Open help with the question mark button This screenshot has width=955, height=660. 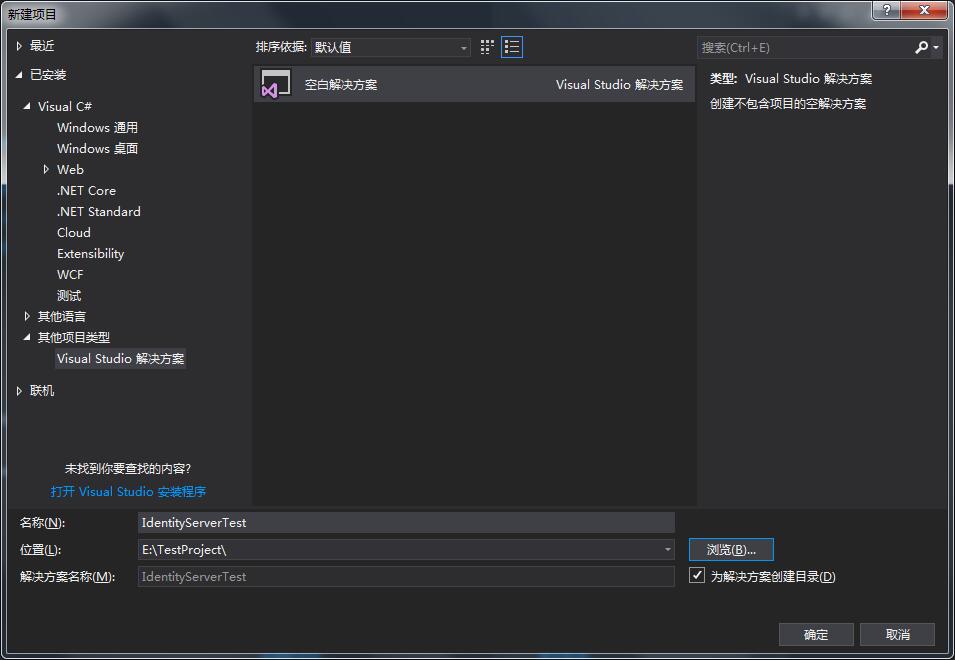[887, 10]
